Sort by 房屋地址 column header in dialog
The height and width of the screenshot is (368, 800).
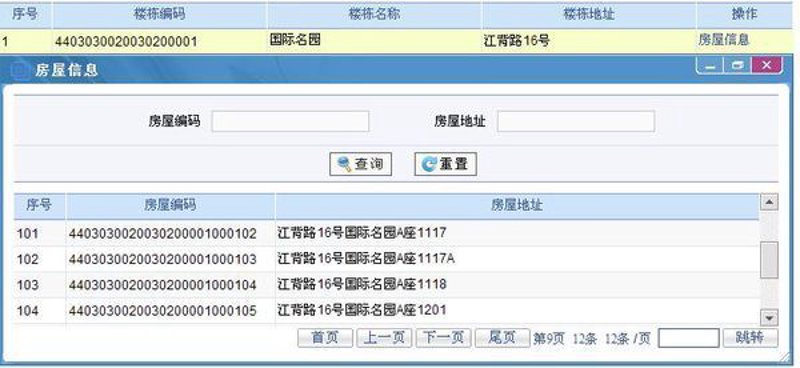point(517,206)
